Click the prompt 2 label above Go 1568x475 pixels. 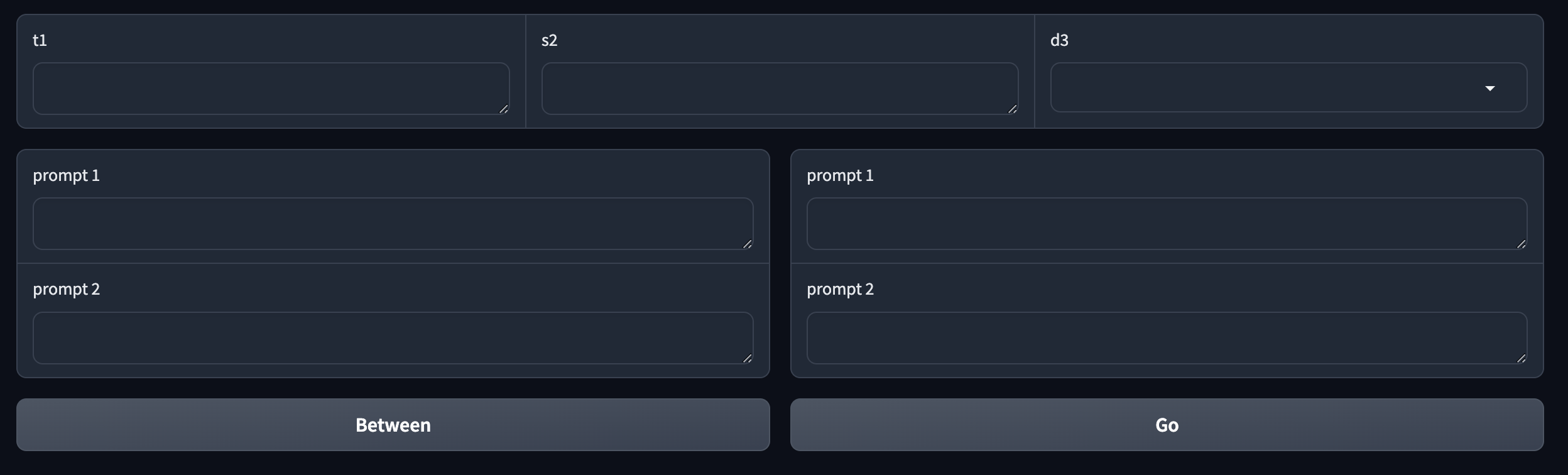840,289
